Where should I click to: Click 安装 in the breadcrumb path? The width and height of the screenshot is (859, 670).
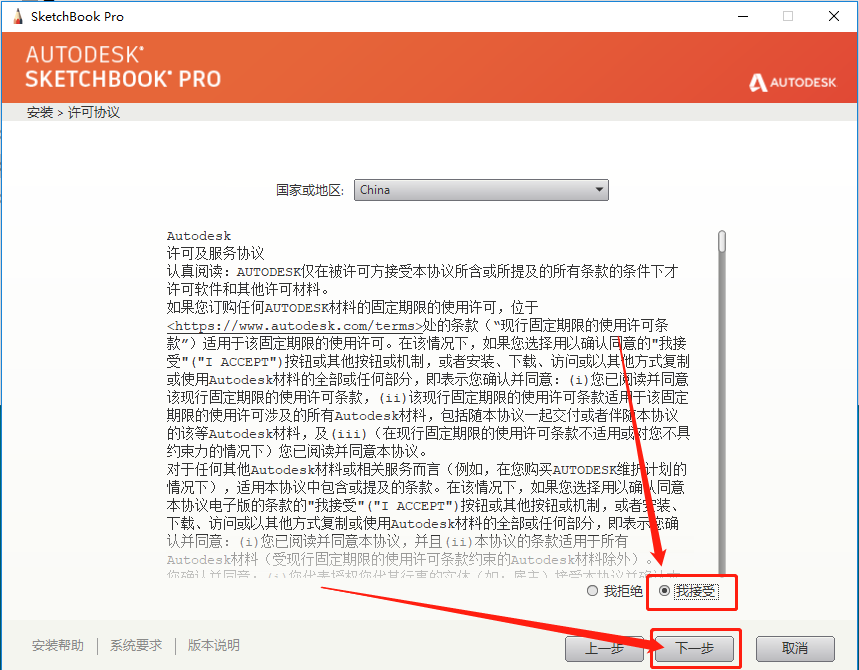point(40,113)
